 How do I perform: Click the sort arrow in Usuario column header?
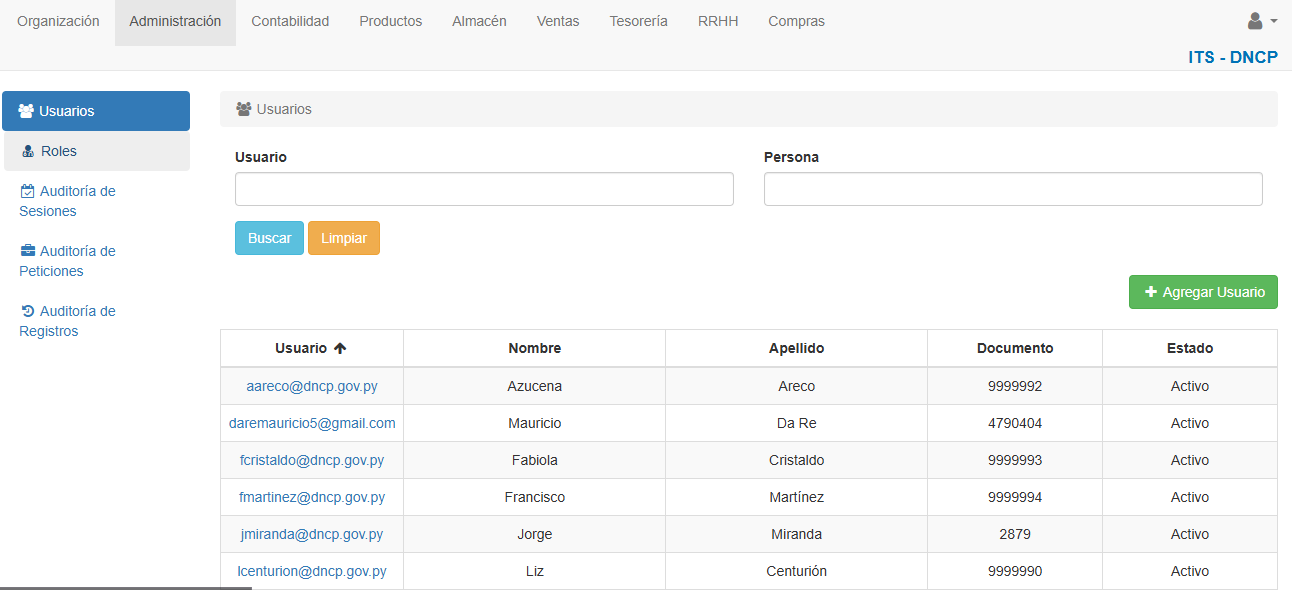coord(340,349)
